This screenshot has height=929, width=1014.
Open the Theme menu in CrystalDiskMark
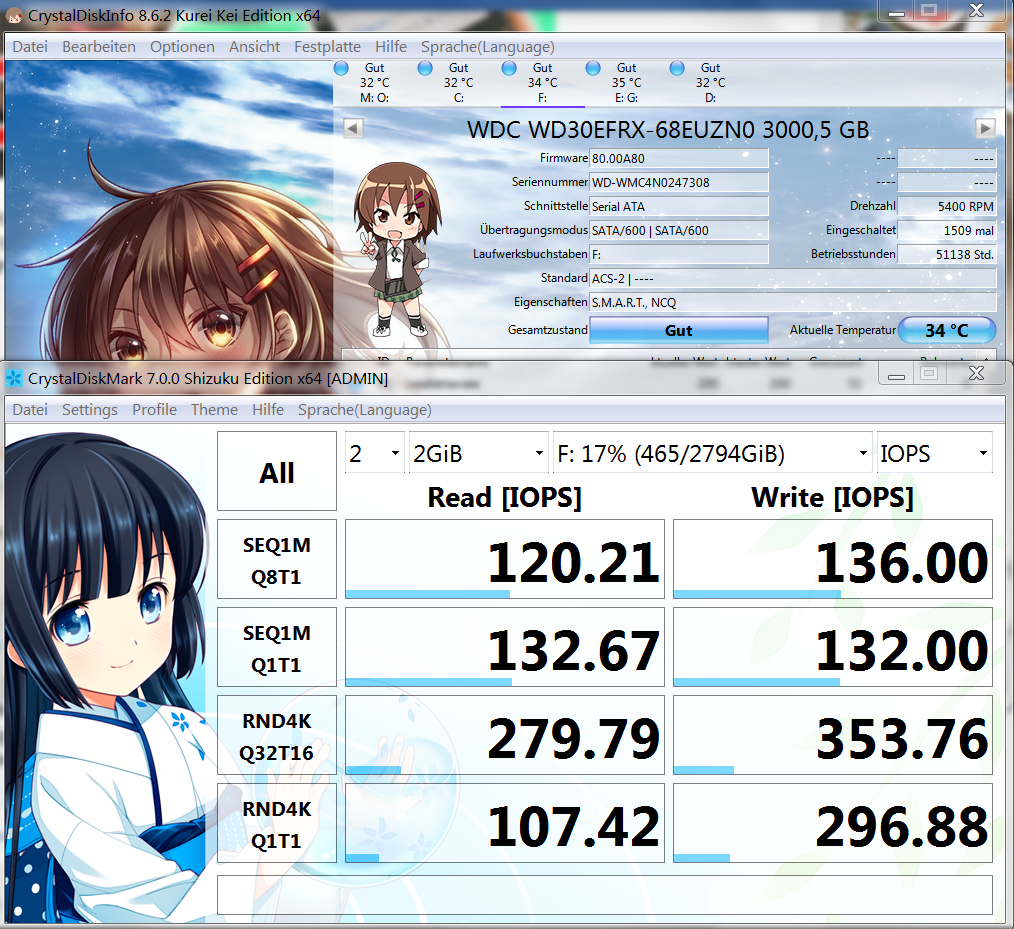pos(214,409)
